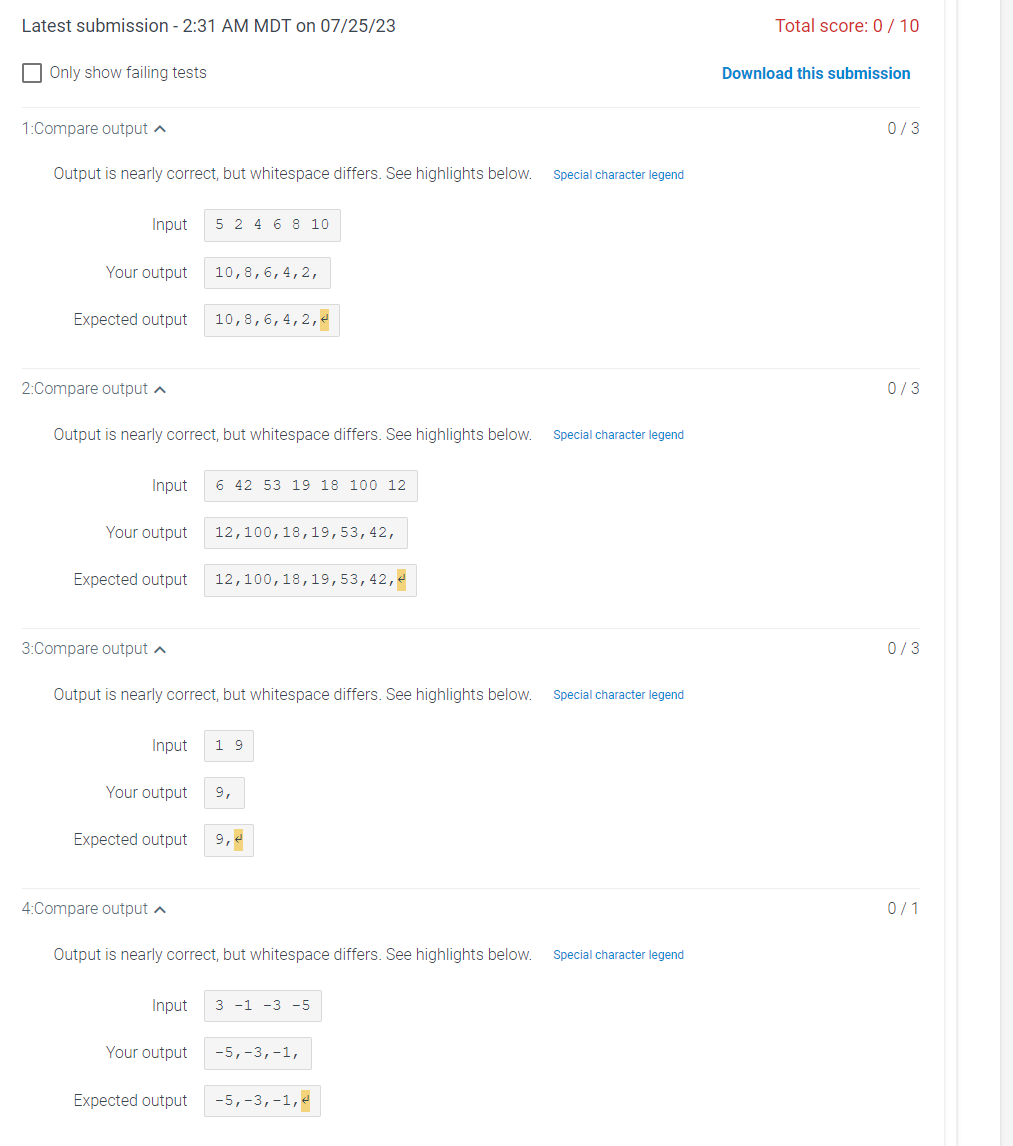Click the 'Total score: 0 / 10' text
The height and width of the screenshot is (1146, 1013).
pyautogui.click(x=847, y=25)
